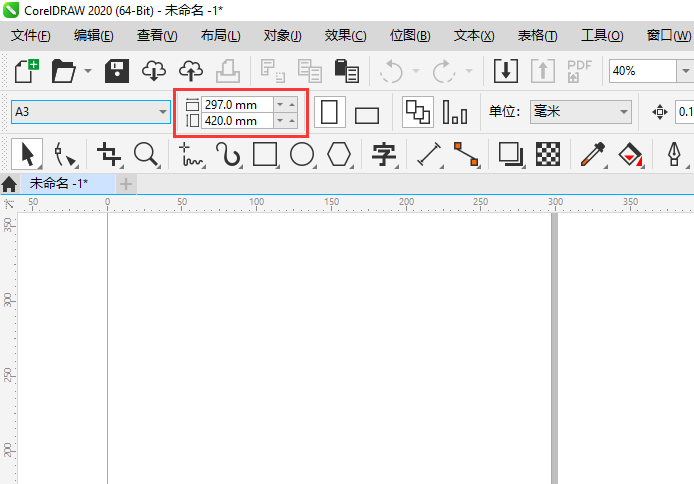Click the Paste clipboard icon
The image size is (694, 484).
pos(347,71)
